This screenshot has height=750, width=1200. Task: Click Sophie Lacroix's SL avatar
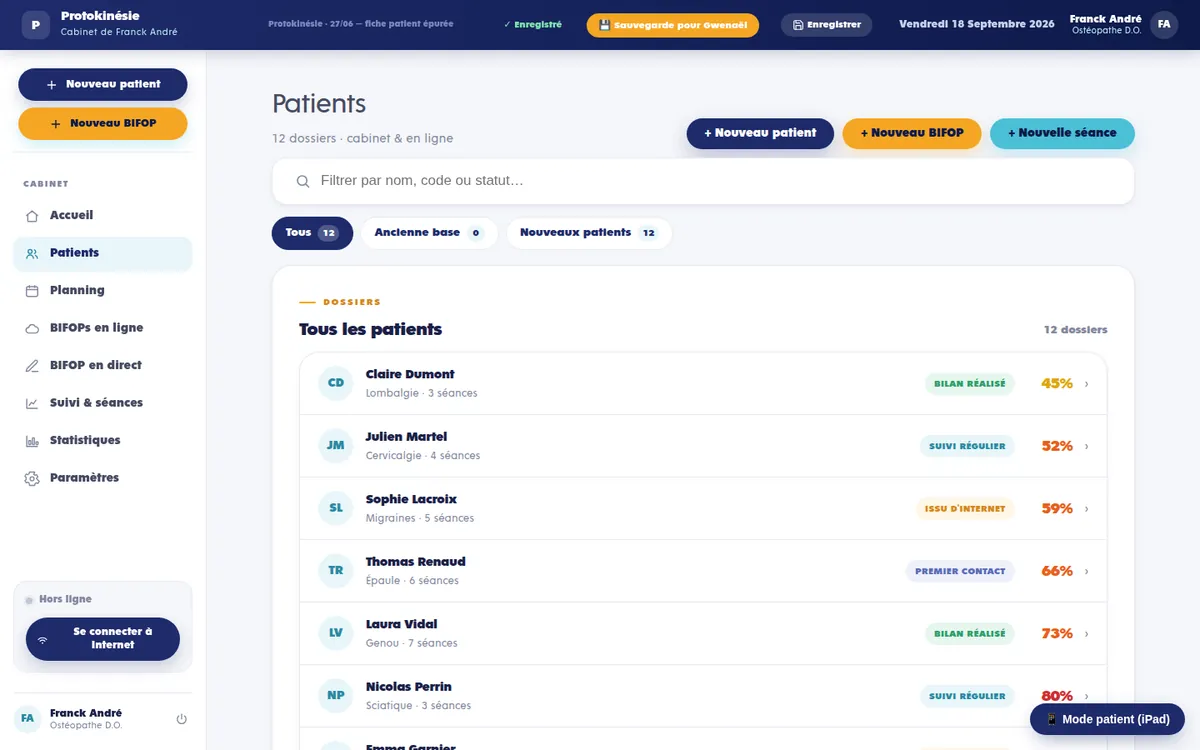pos(336,508)
